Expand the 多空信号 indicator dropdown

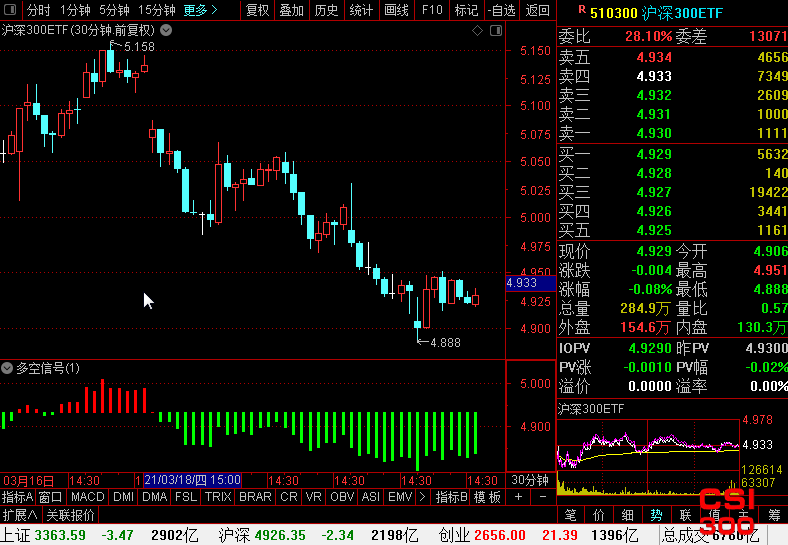click(x=7, y=368)
